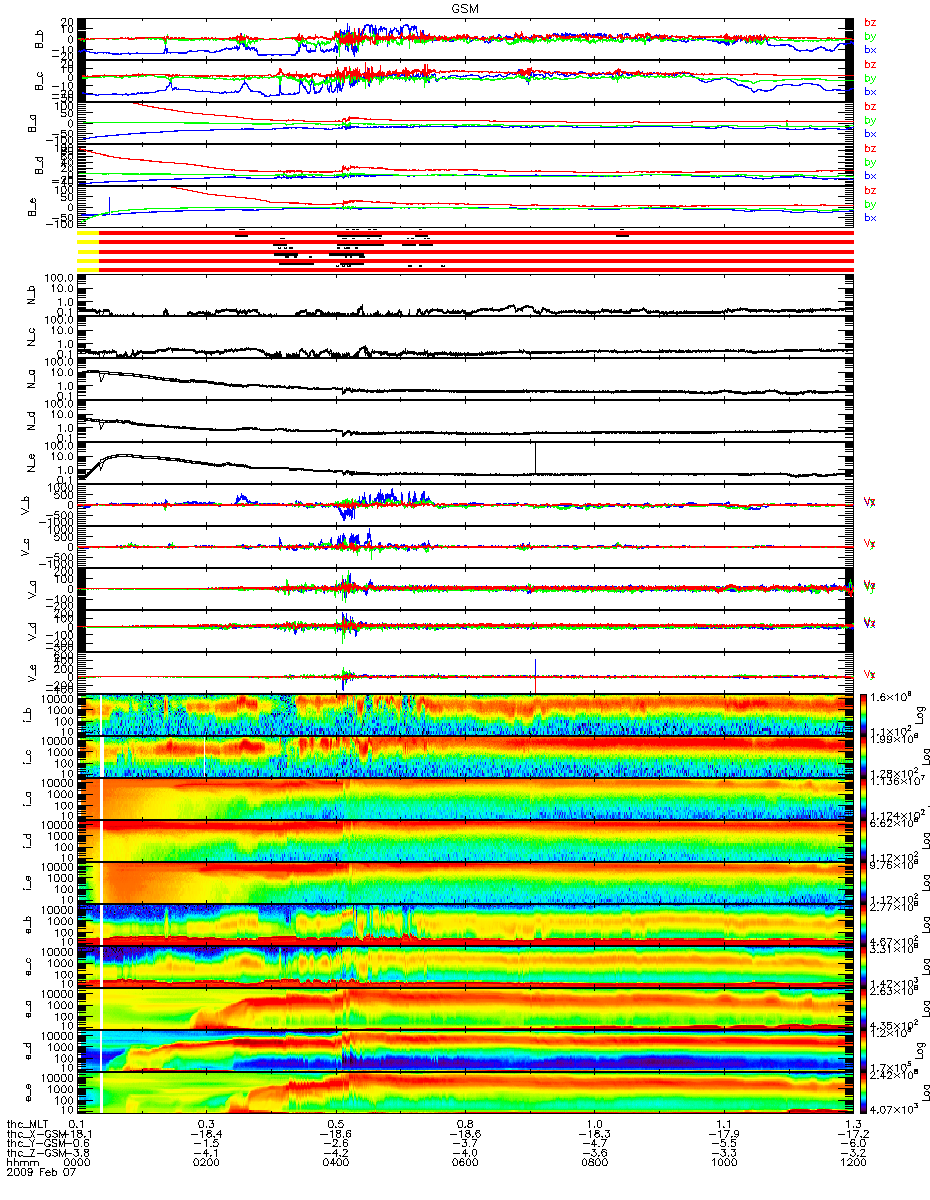Click the i_d ion spectrogram label
This screenshot has height=1200, width=930.
click(x=28, y=841)
